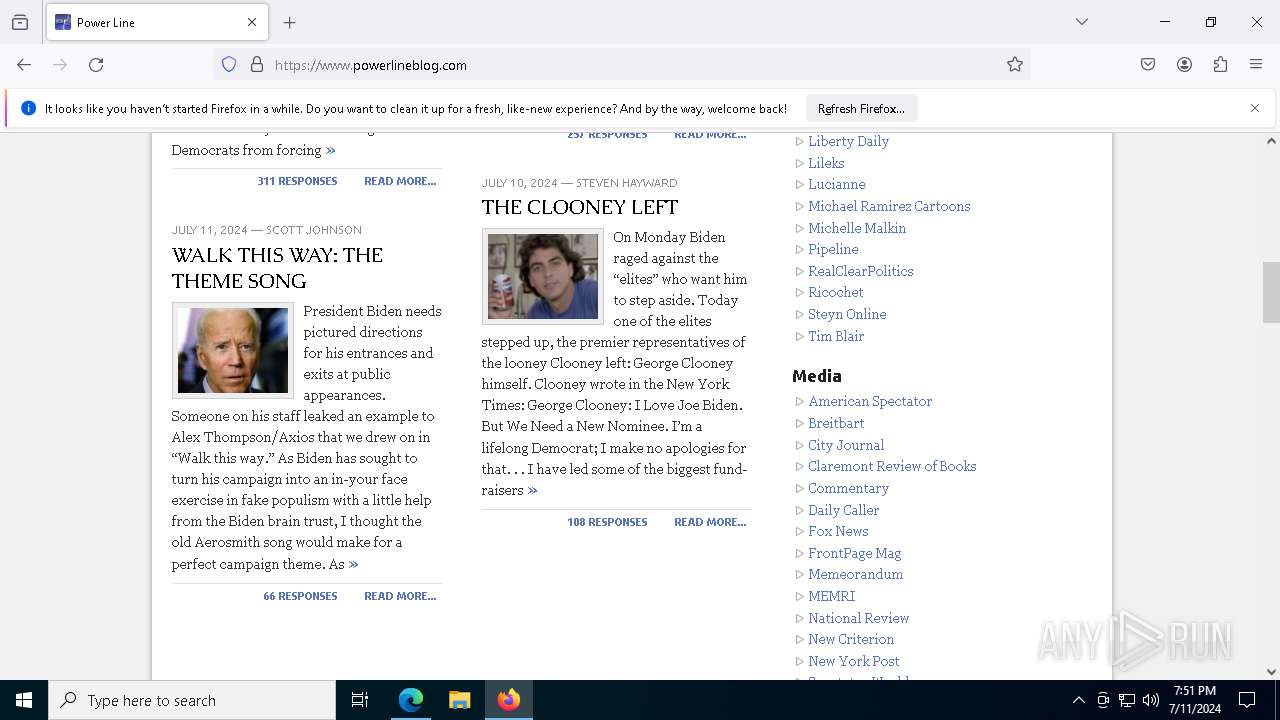The width and height of the screenshot is (1280, 720).
Task: Open the Extensions panel
Action: (x=1220, y=65)
